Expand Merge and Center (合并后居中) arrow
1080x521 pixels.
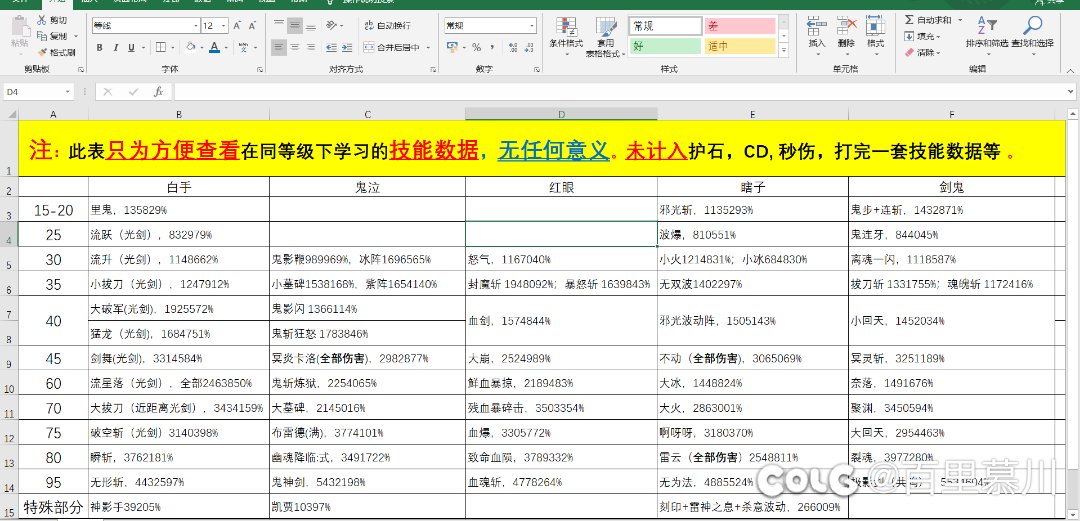click(x=428, y=48)
